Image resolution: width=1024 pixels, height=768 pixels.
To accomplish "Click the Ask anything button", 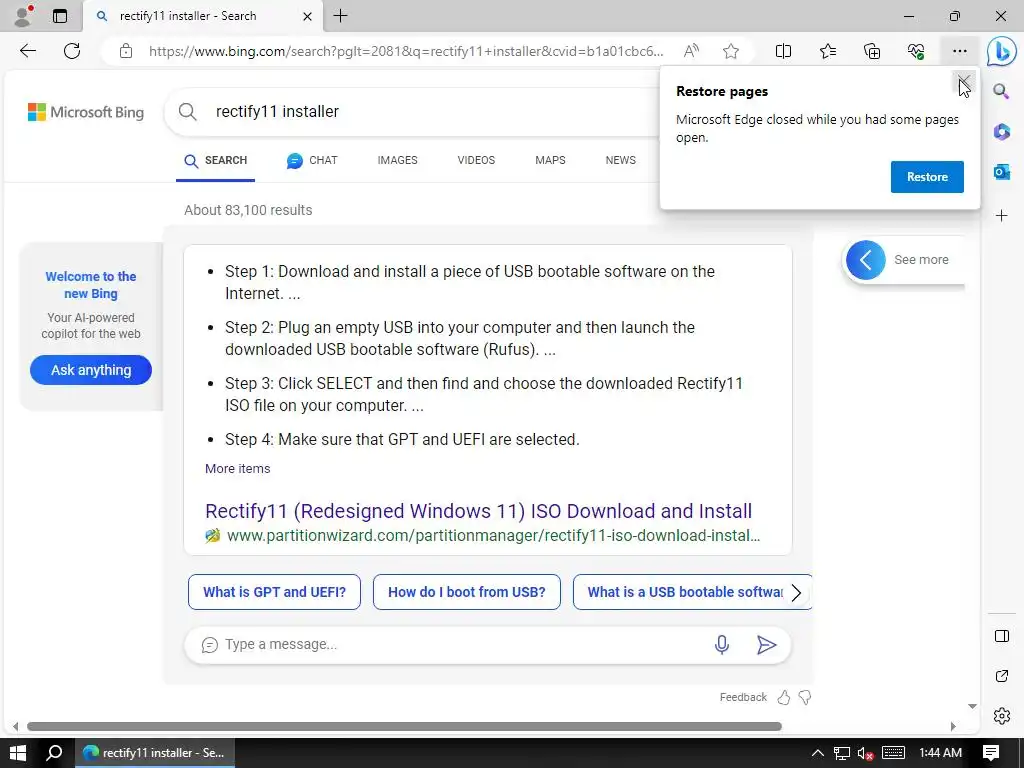I will pos(91,370).
